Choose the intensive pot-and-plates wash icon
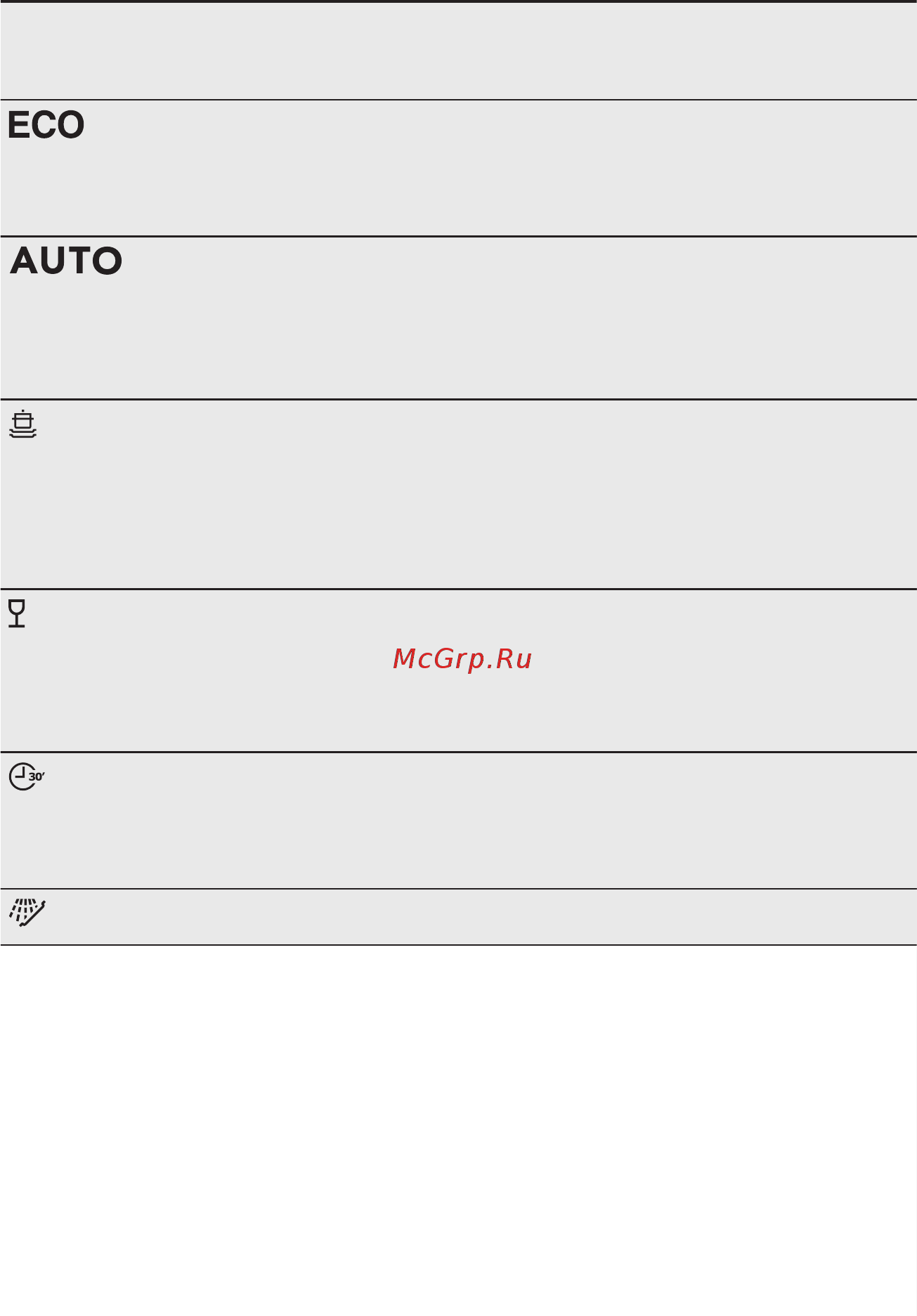Screen dimensions: 917x1316 [x=23, y=424]
